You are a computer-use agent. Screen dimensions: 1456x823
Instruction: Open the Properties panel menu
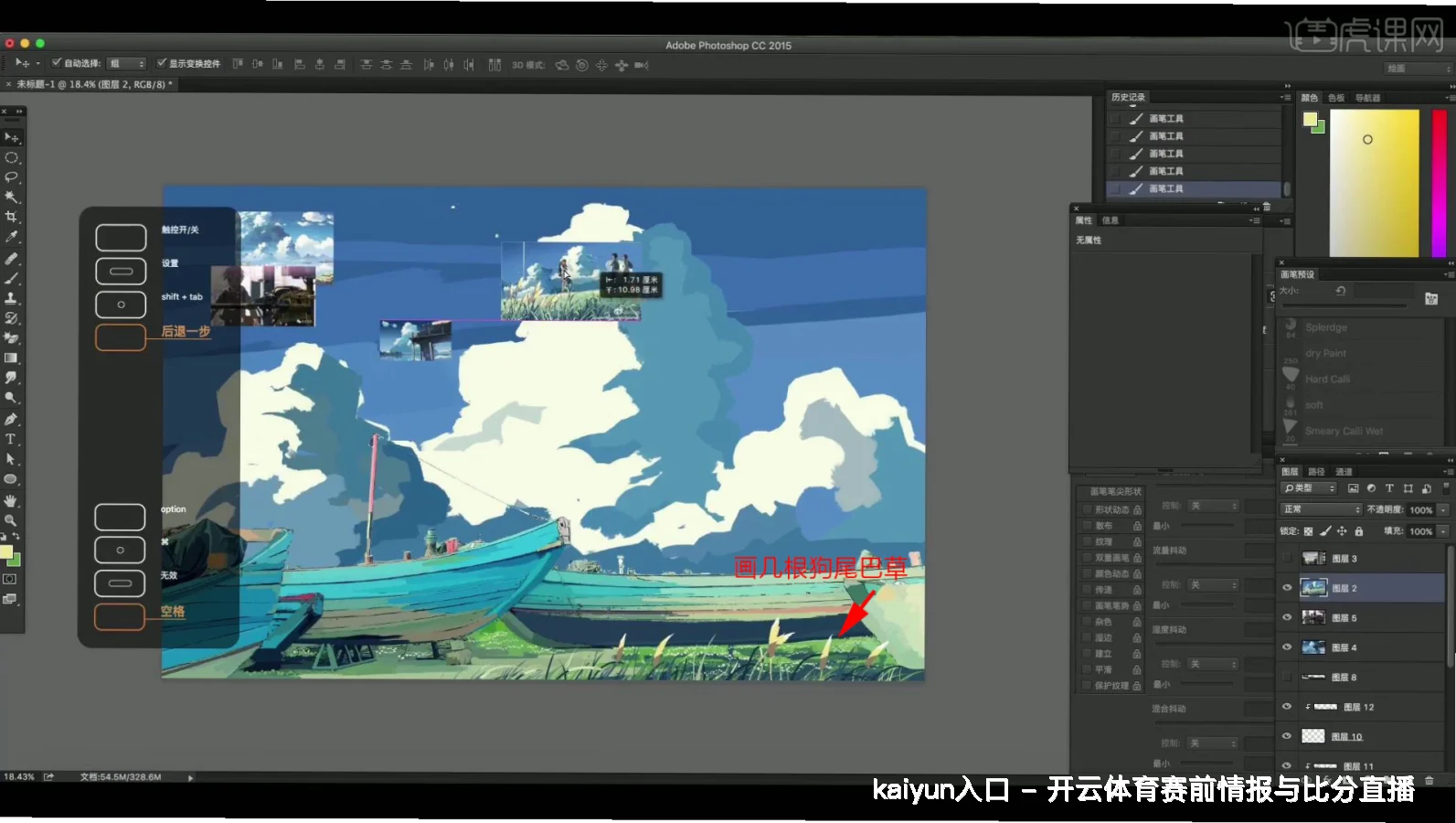pyautogui.click(x=1254, y=220)
